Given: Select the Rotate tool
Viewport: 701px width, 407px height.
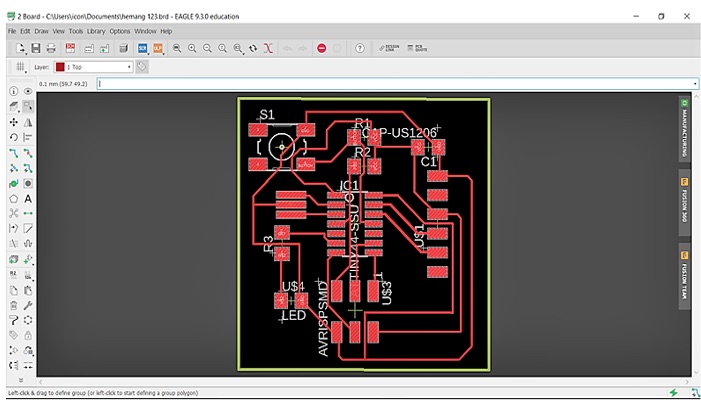Looking at the screenshot, I should (x=14, y=137).
